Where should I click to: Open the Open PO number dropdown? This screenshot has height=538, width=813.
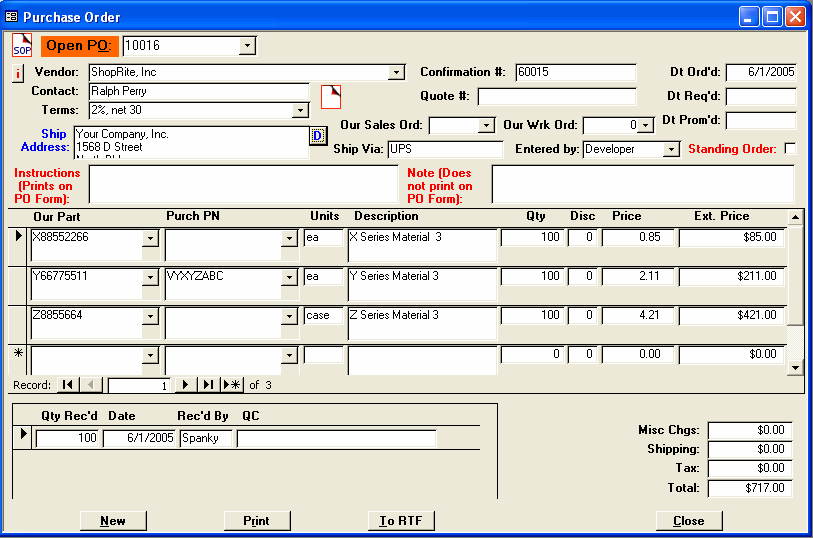coord(247,46)
